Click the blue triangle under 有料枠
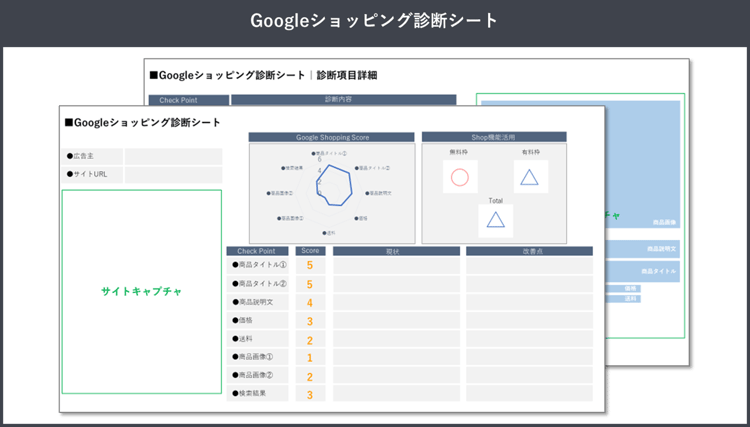Screen dimensions: 750x427 529,177
